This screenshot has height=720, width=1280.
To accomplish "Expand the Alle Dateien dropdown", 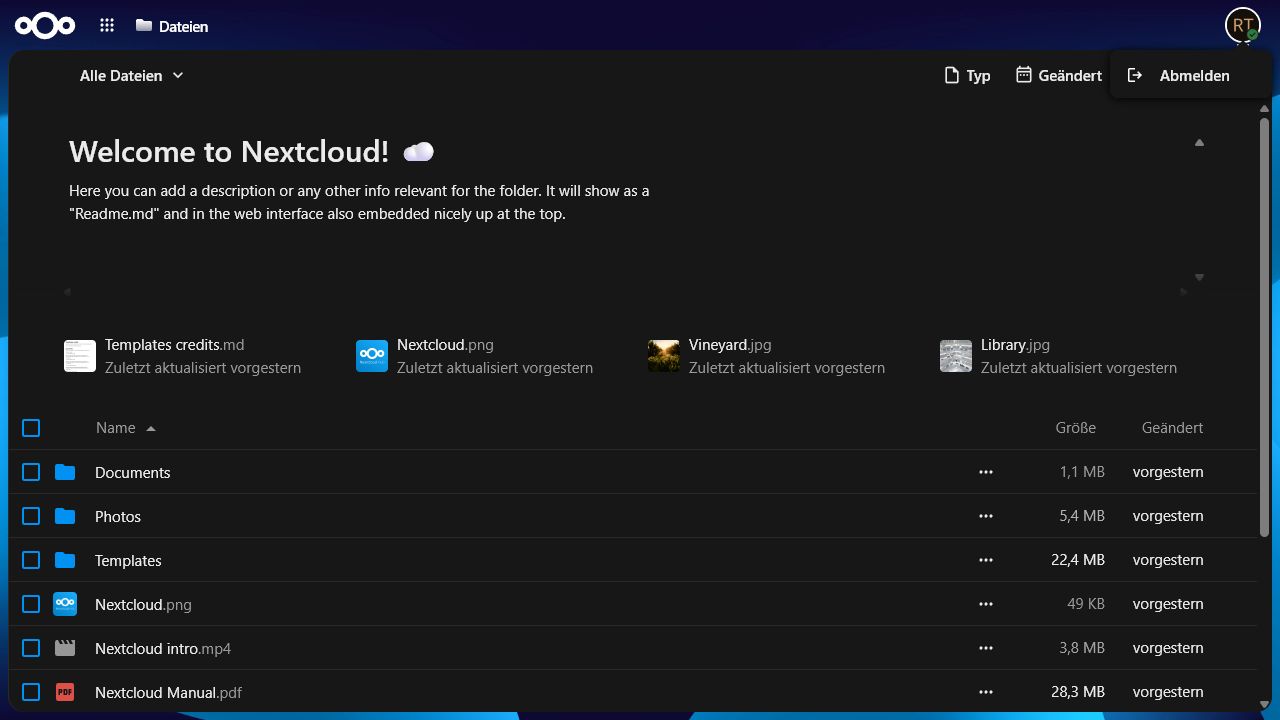I will [132, 76].
